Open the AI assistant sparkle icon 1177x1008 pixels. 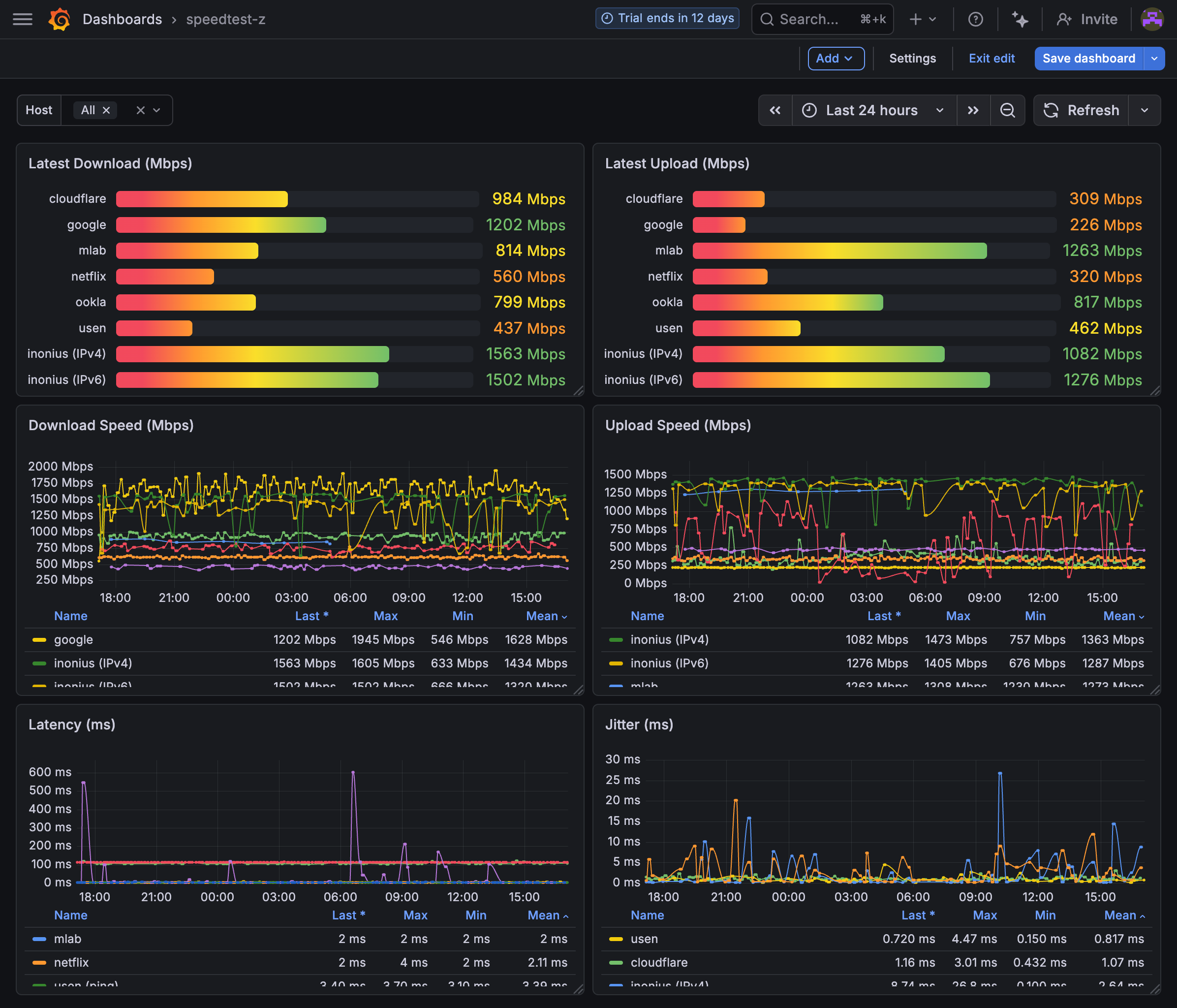coord(1020,19)
